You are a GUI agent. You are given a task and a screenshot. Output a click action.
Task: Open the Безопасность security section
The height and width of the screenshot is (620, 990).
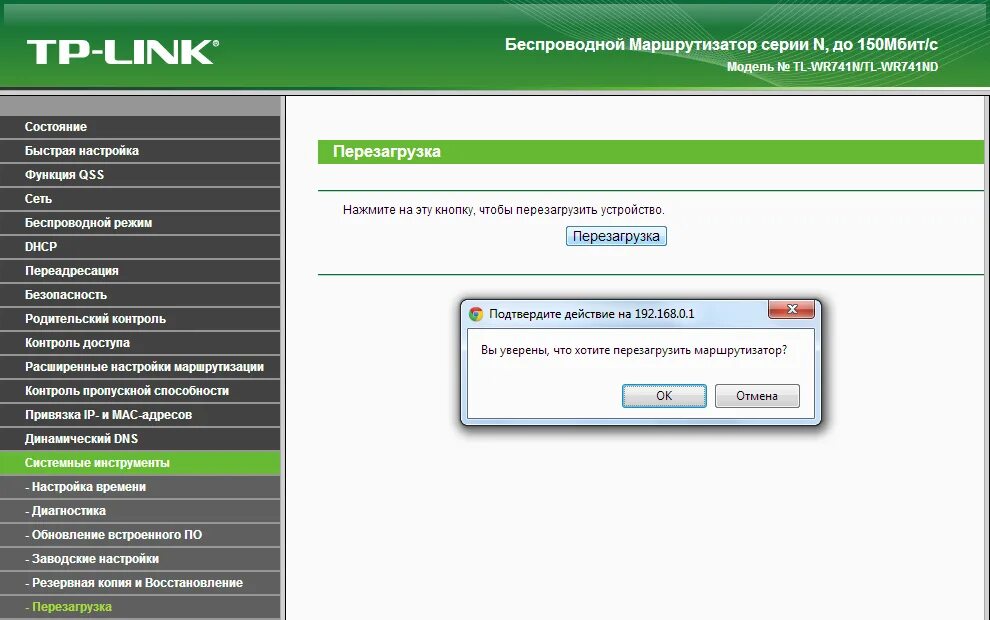[x=65, y=295]
